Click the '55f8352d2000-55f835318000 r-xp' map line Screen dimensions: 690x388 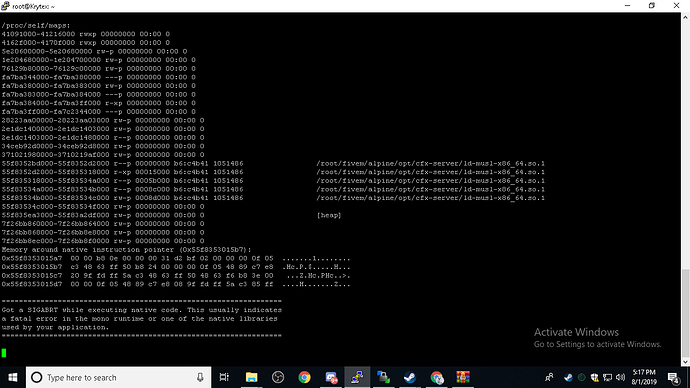click(273, 172)
